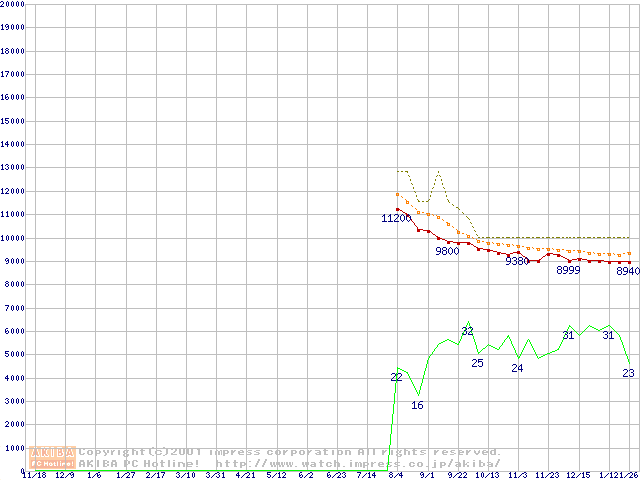Click the dashed olive line's highest peak
Image resolution: width=640 pixels, height=480 pixels.
click(438, 172)
